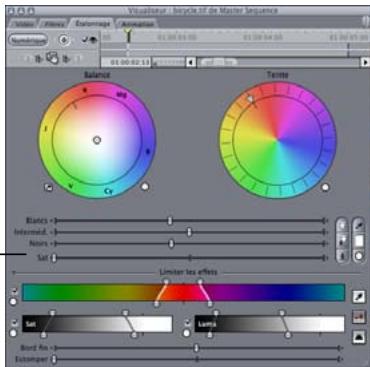Click the Luma range top left handle
Image resolution: width=370 pixels, height=367 pixels.
coord(216,313)
